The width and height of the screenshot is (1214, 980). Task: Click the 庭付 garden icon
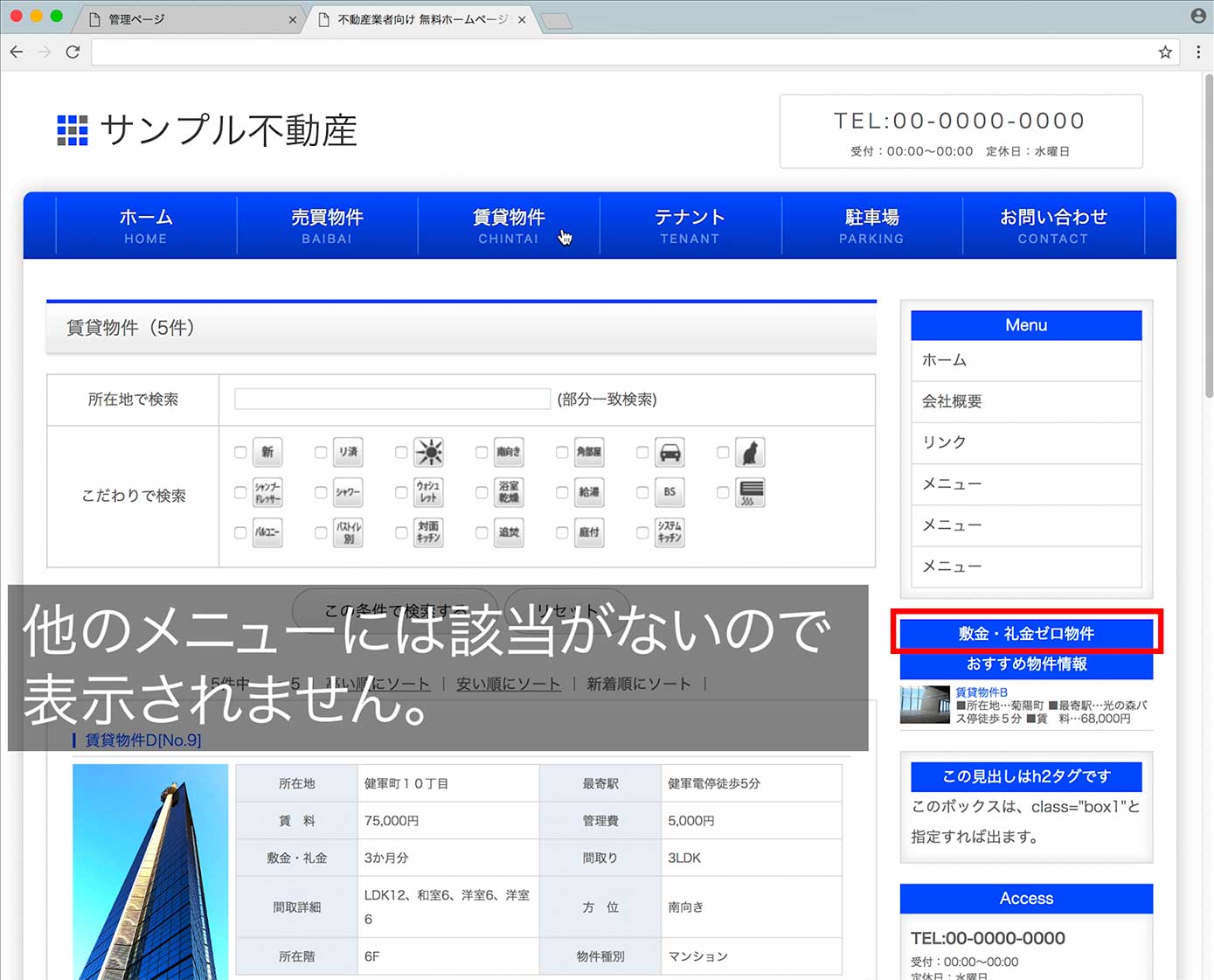tap(589, 532)
